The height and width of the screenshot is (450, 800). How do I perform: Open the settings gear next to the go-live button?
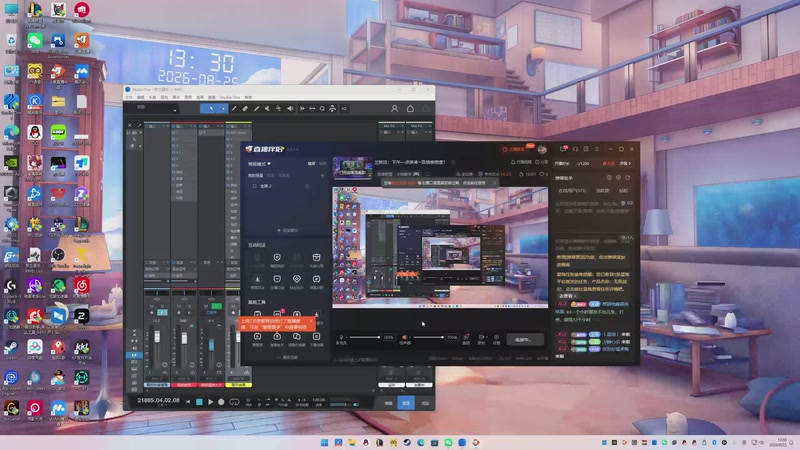[x=496, y=337]
